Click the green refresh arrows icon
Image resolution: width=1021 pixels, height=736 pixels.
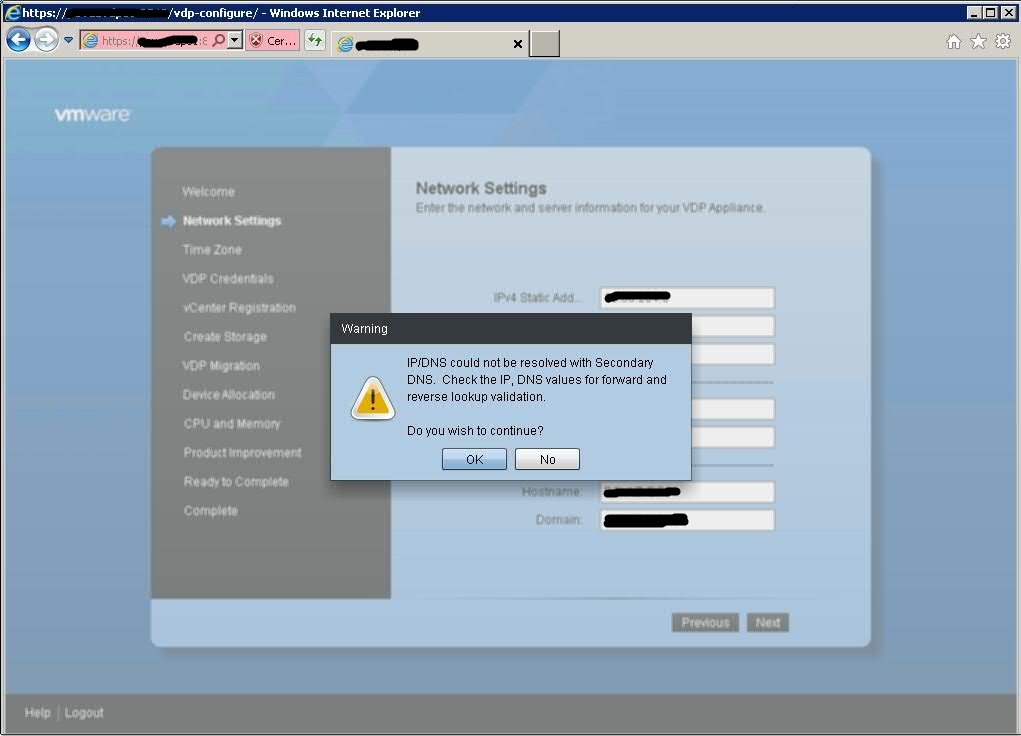click(315, 40)
